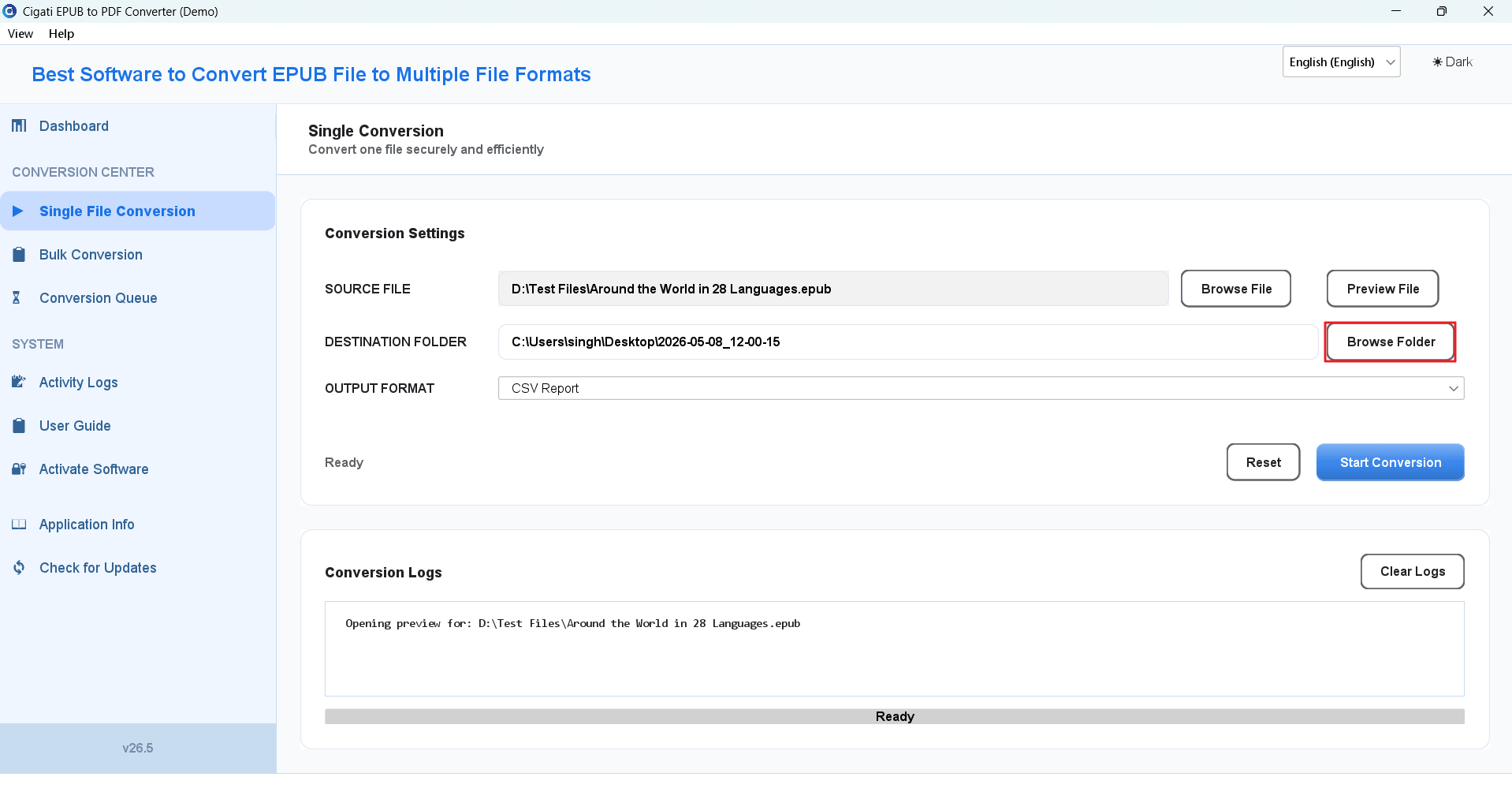The image size is (1512, 803).
Task: Open the Dashboard section
Action: pos(138,126)
